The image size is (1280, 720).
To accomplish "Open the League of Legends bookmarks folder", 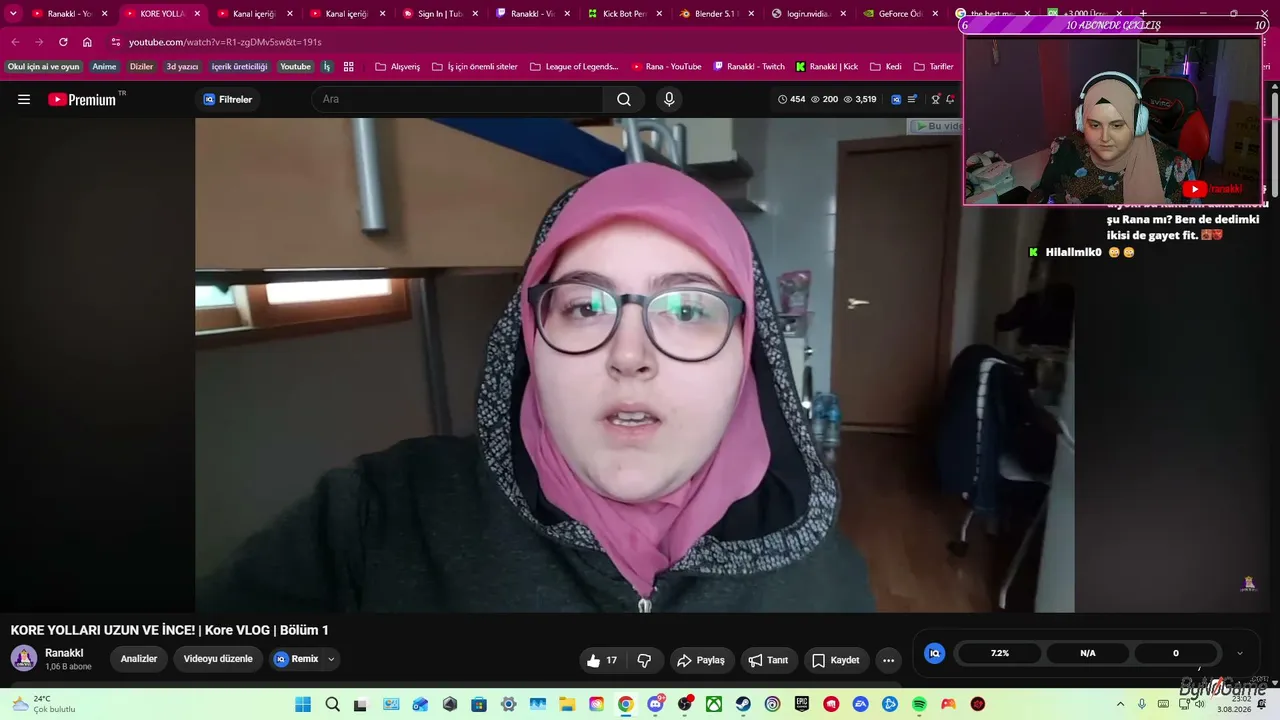I will (x=574, y=67).
